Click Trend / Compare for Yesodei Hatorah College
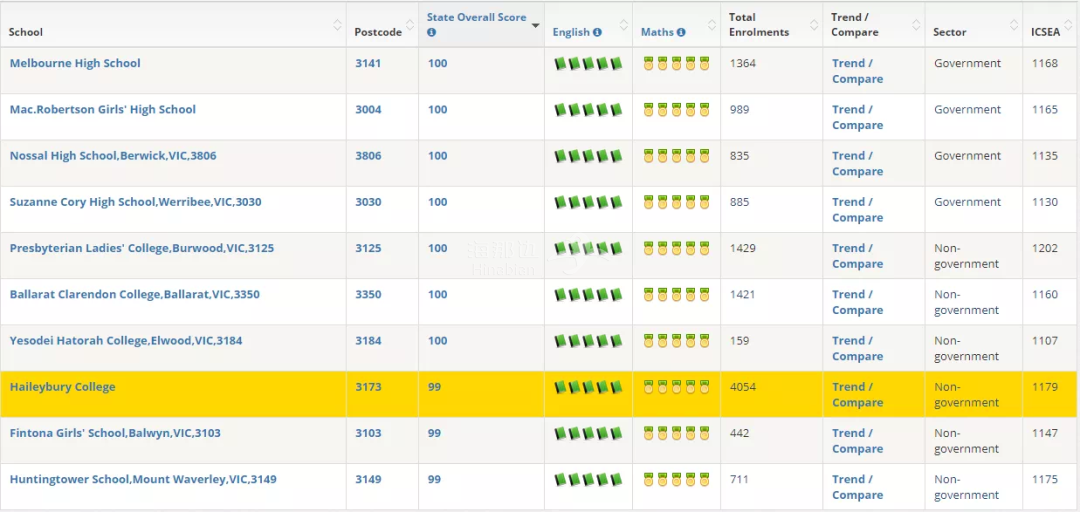Viewport: 1080px width, 512px height. pos(858,348)
